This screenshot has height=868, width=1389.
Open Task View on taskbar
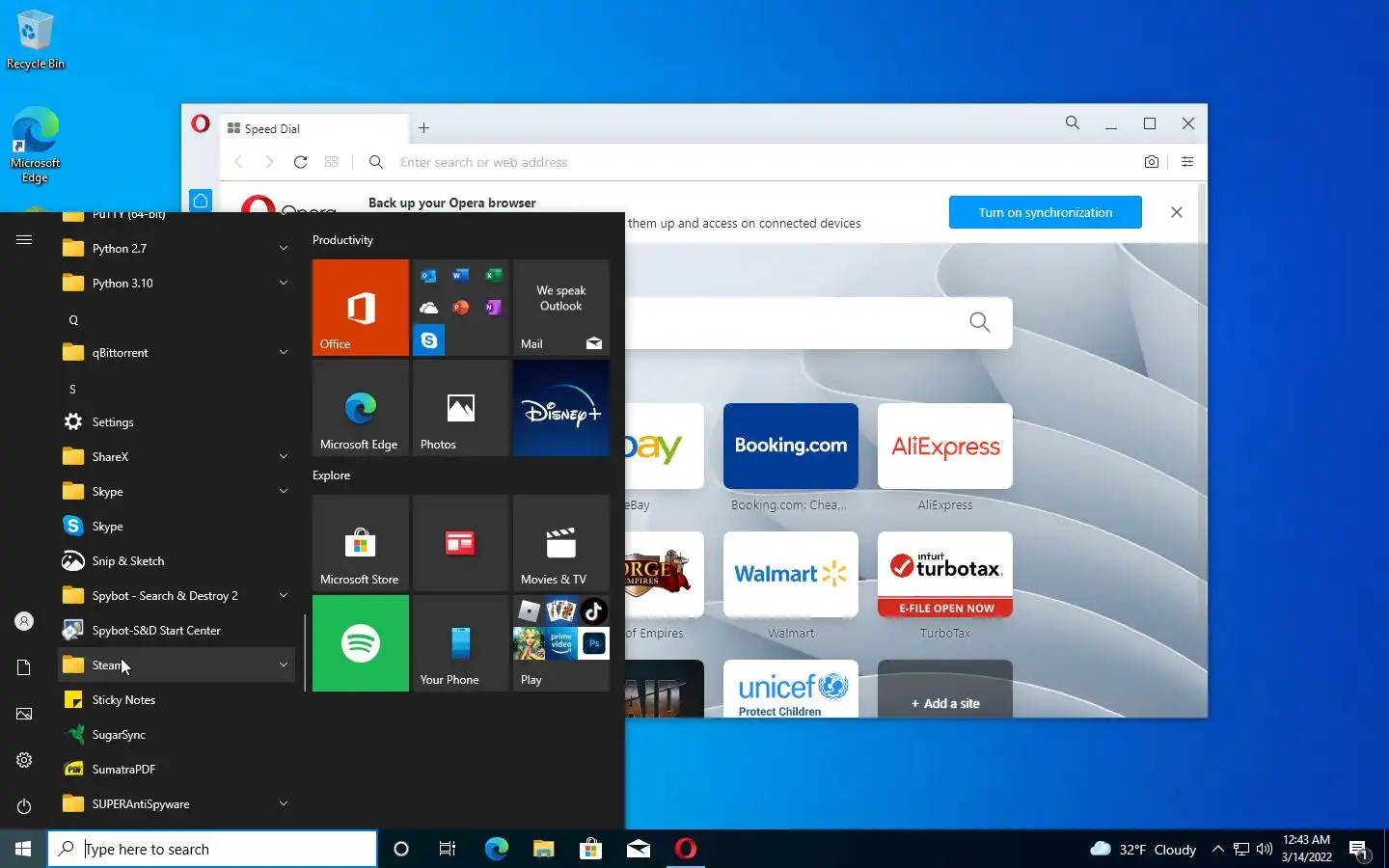tap(448, 849)
